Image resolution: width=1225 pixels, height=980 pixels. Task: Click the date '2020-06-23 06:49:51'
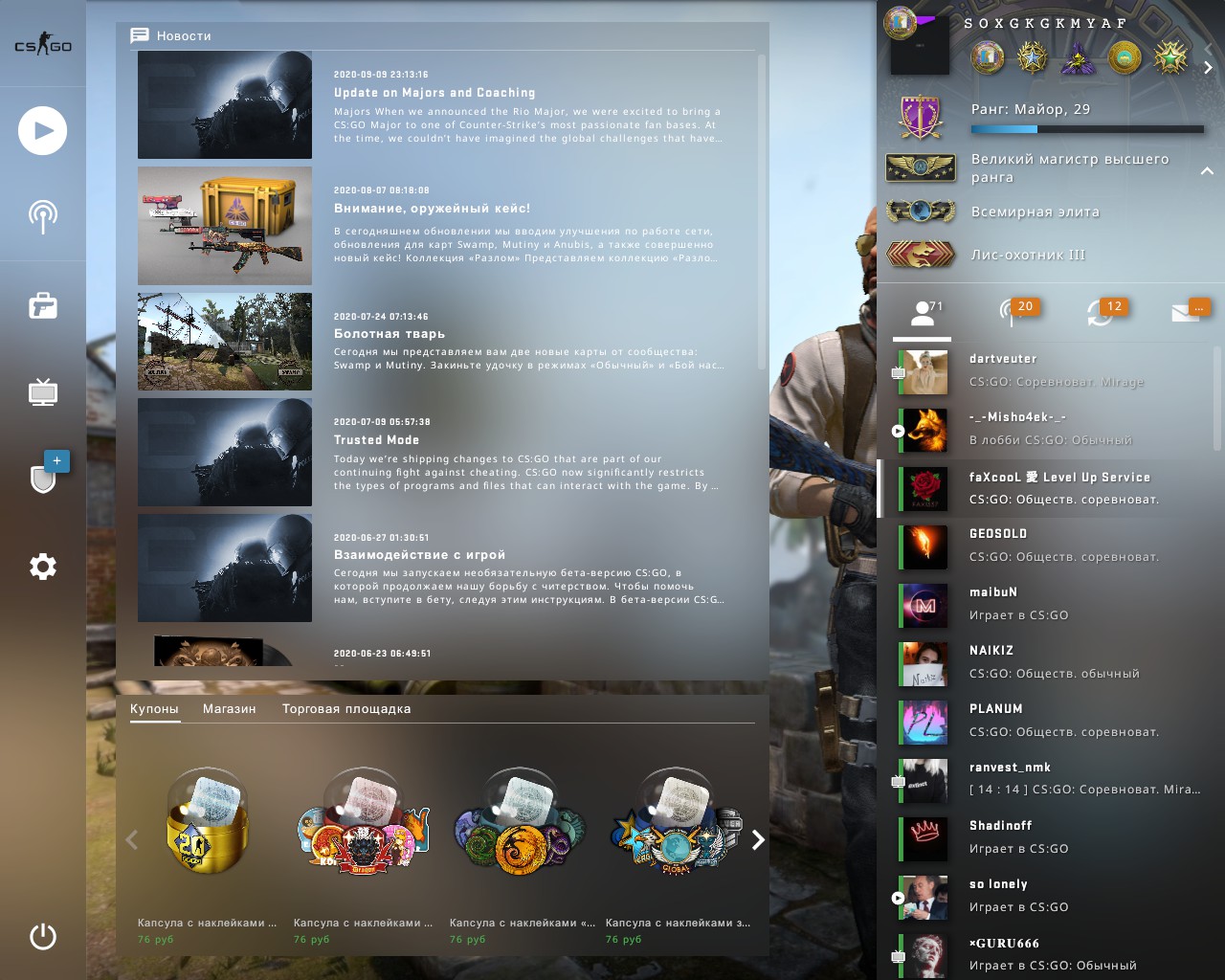[x=383, y=654]
